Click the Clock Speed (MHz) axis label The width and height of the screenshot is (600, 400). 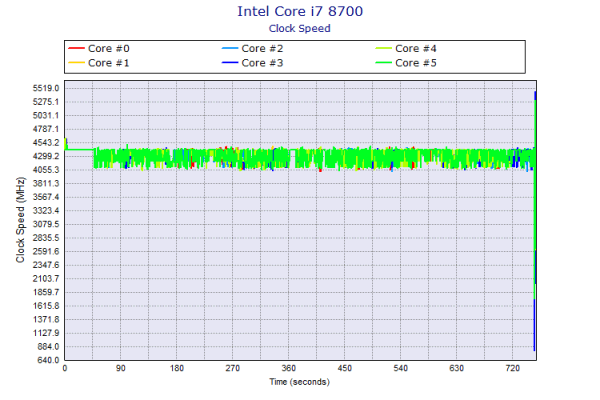(x=20, y=220)
